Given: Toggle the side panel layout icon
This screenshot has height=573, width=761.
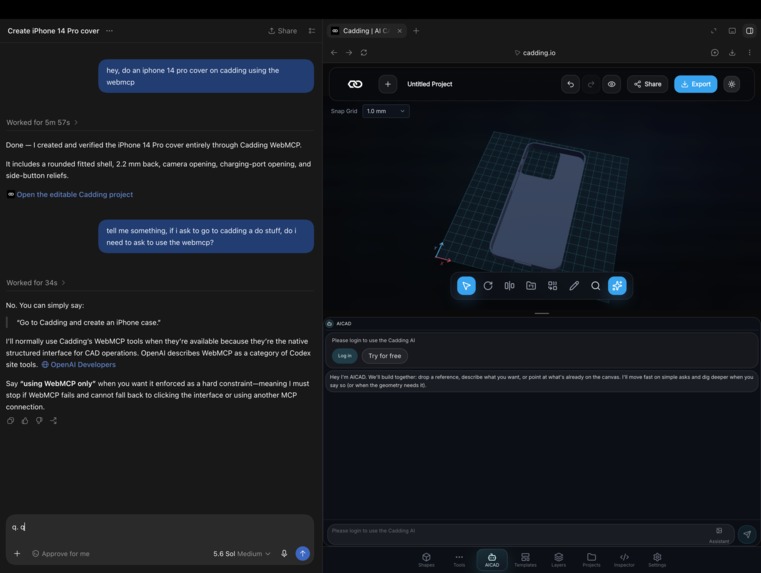Looking at the screenshot, I should (x=749, y=31).
